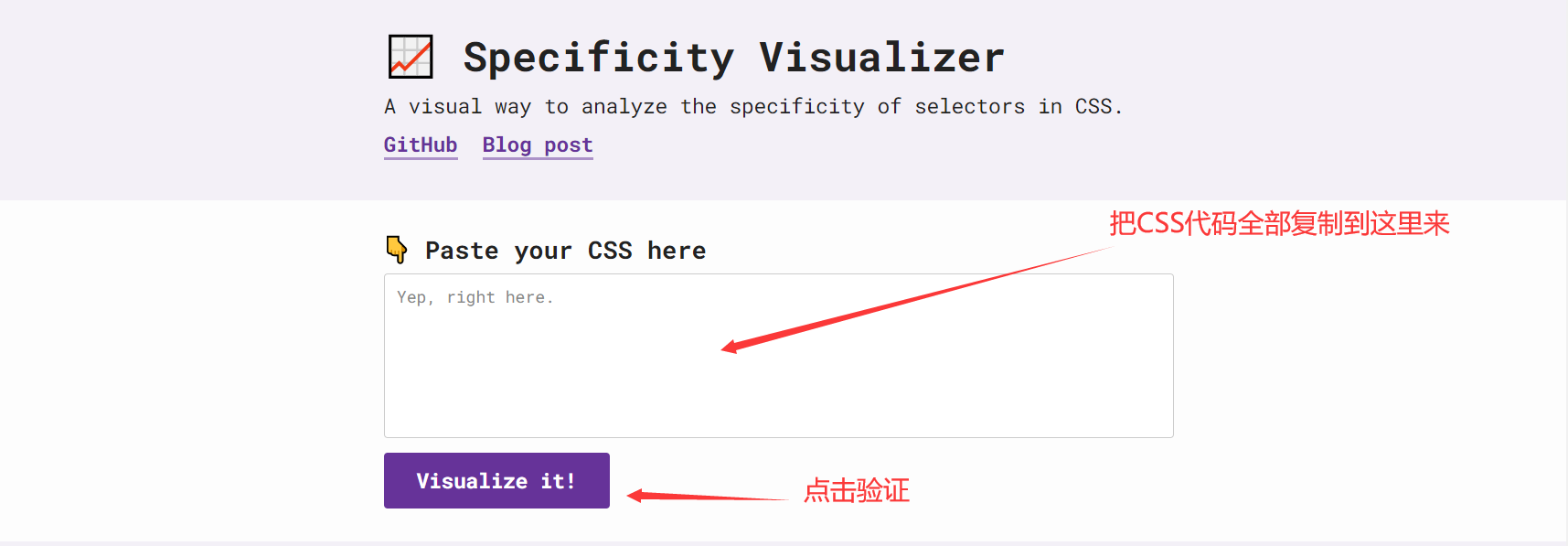
Task: Click 'specificity' in the tagline
Action: click(x=796, y=107)
